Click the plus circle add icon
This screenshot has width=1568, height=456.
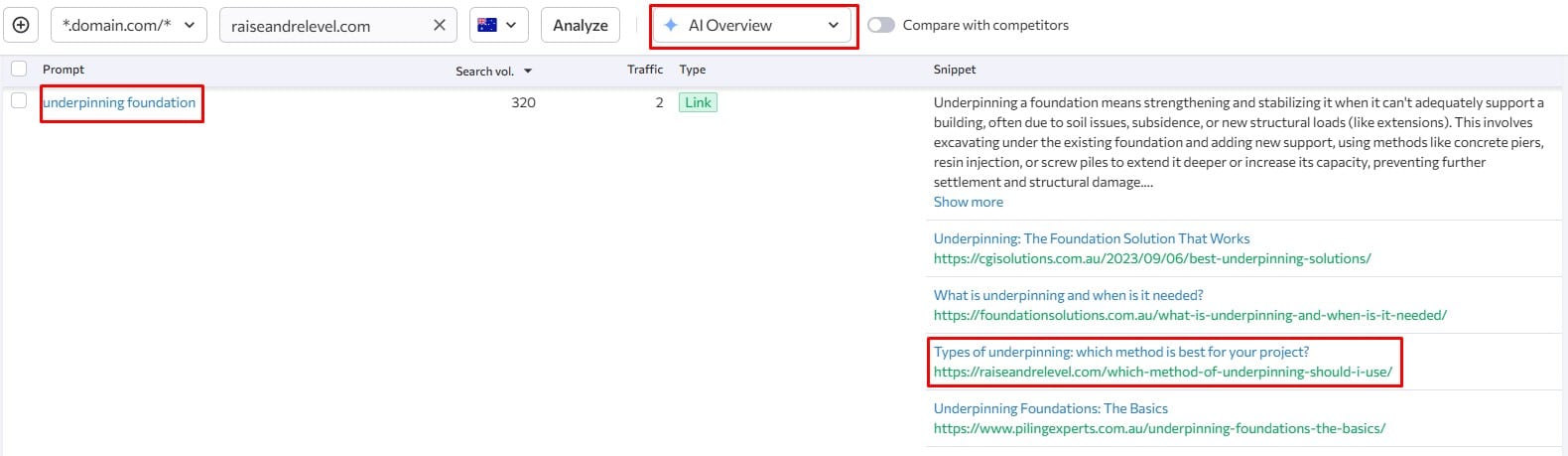click(x=21, y=25)
